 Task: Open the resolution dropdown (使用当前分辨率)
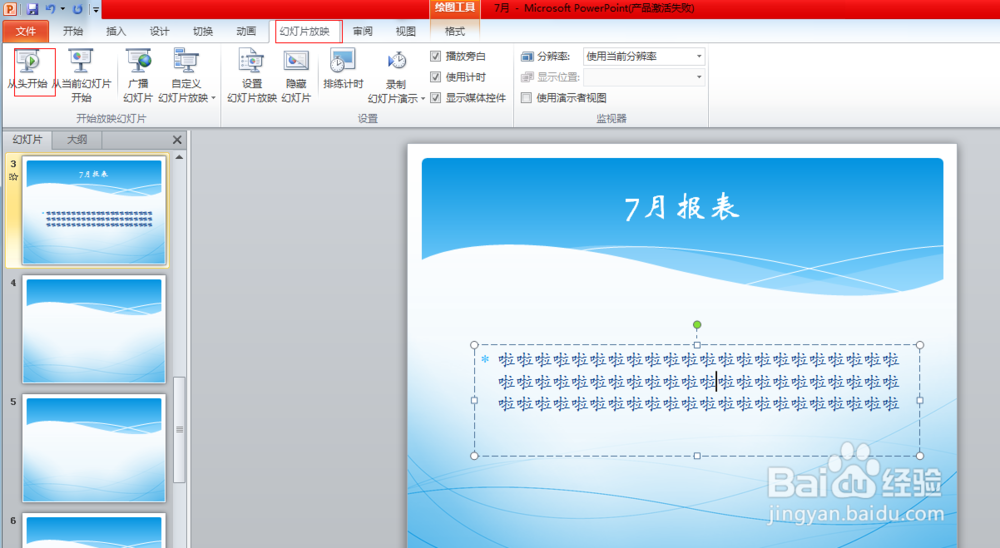click(x=644, y=56)
